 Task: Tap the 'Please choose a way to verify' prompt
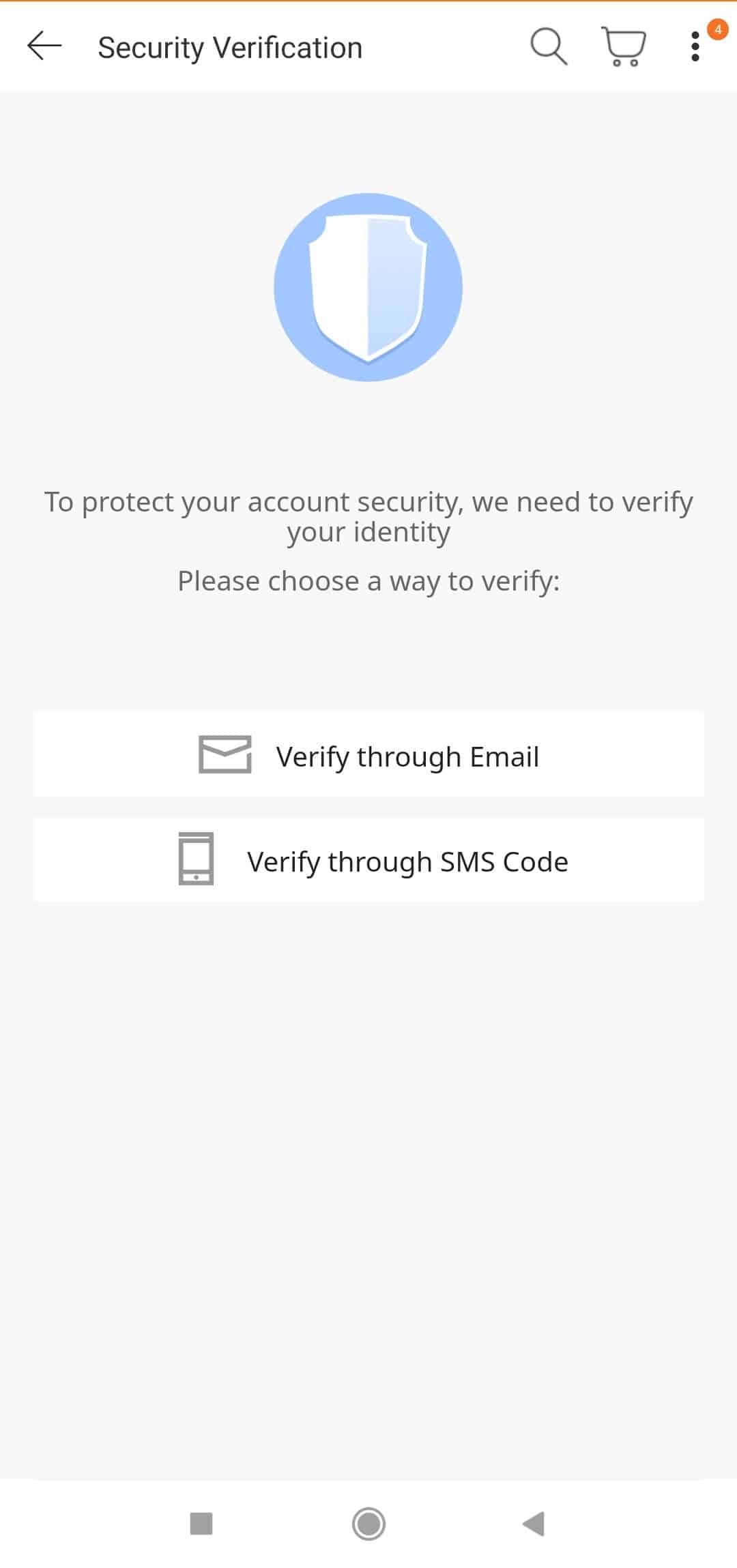click(x=369, y=581)
